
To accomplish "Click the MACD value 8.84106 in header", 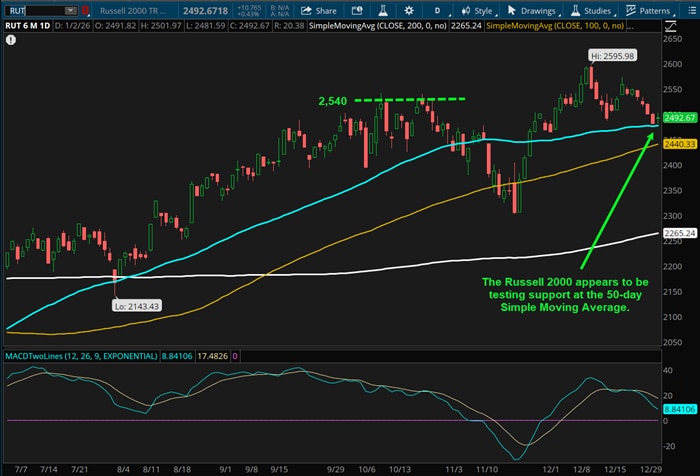I will click(177, 356).
